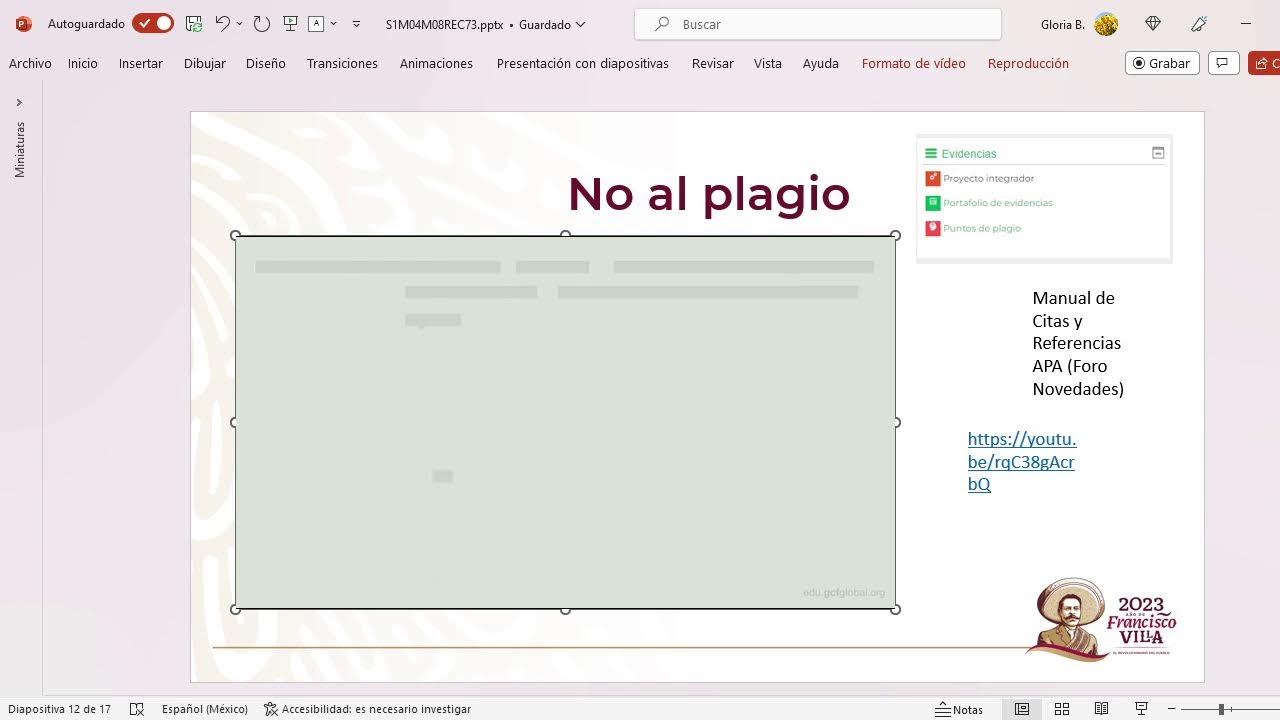Screen dimensions: 1280x720
Task: Open the Archivo menu
Action: coord(30,63)
